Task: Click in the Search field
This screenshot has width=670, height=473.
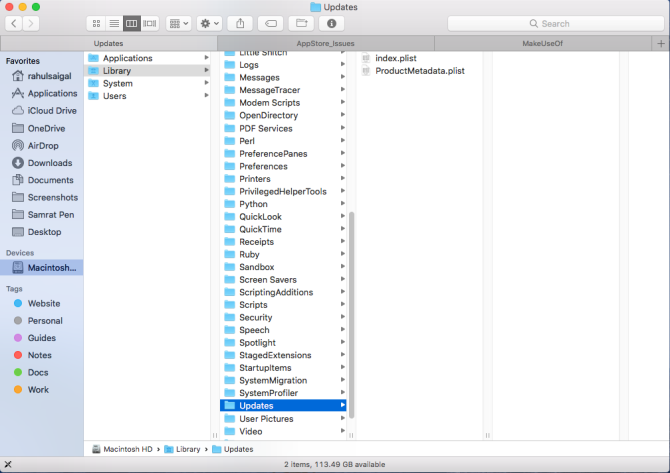Action: pyautogui.click(x=555, y=24)
